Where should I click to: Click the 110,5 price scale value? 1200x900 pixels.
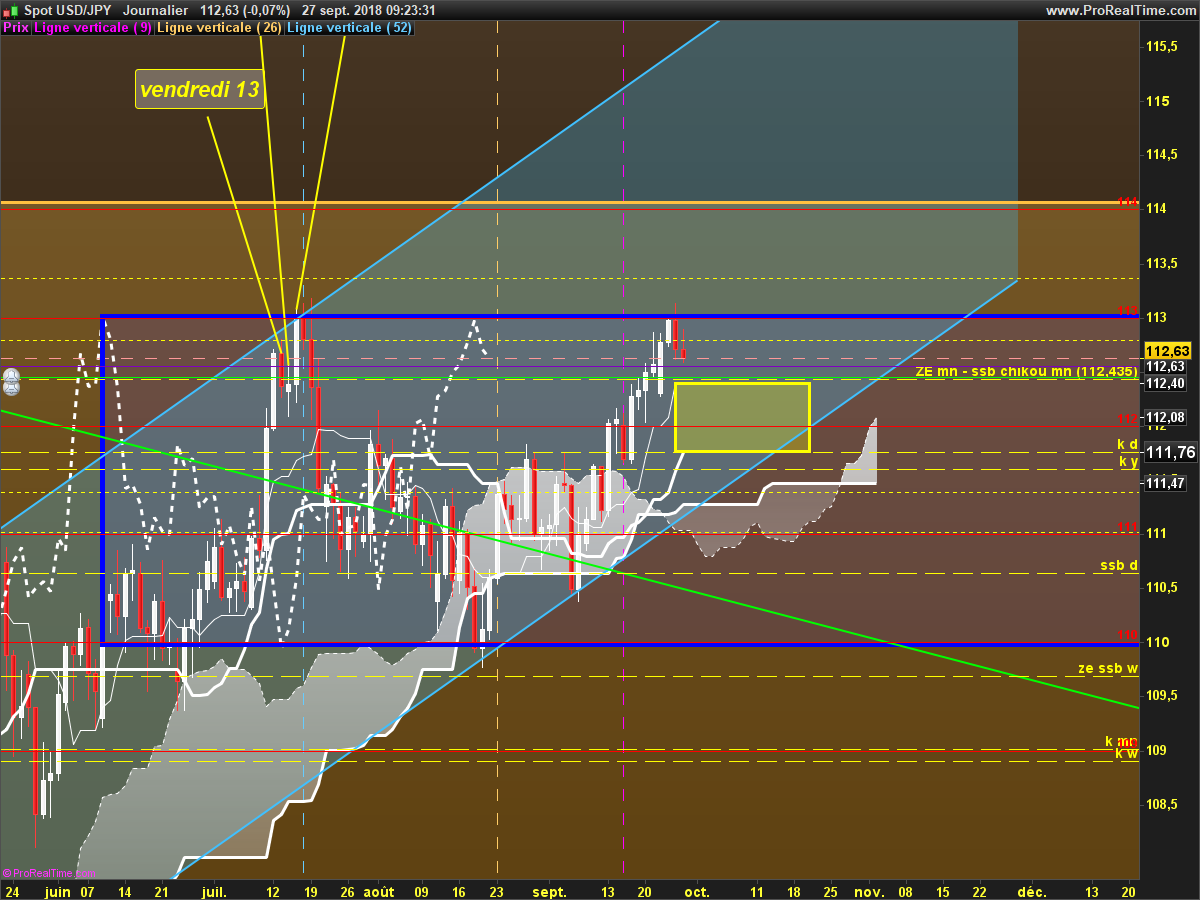[1161, 587]
